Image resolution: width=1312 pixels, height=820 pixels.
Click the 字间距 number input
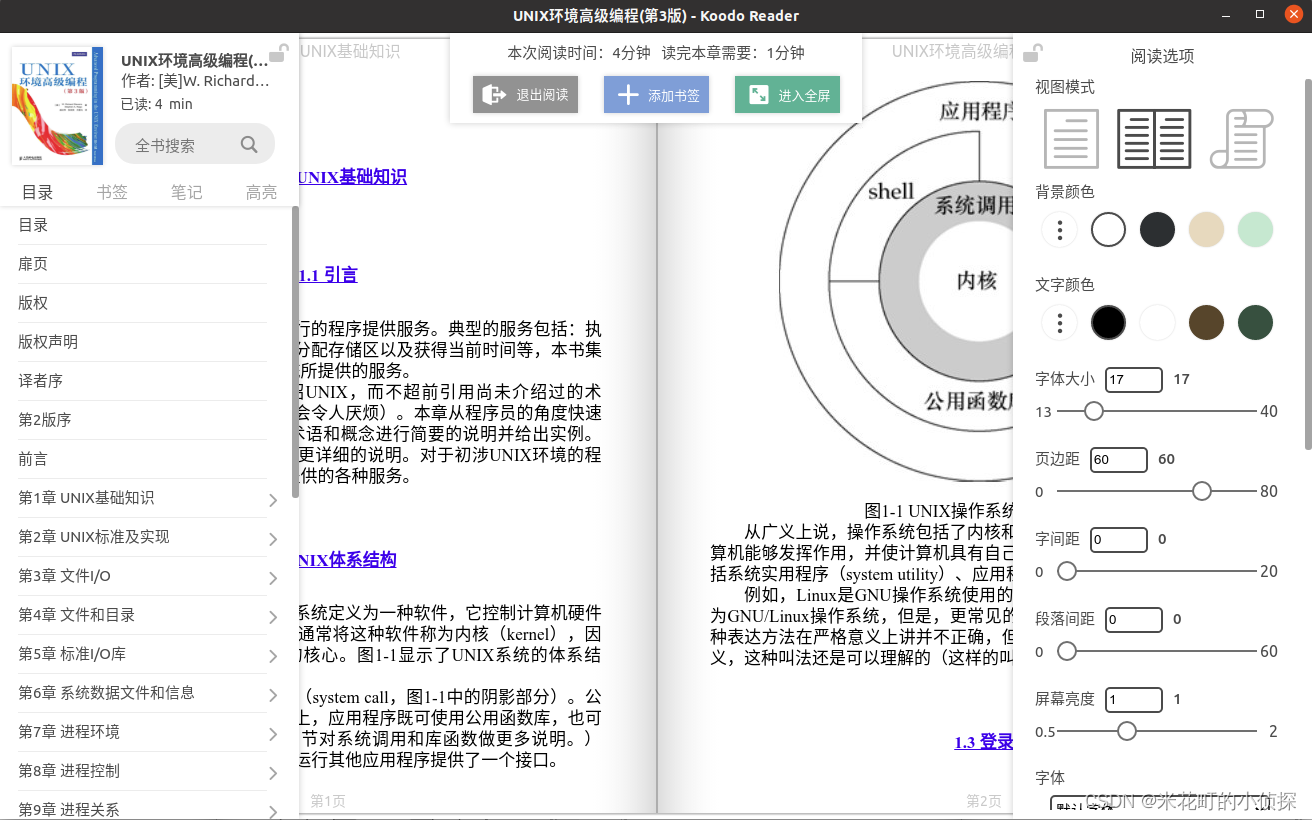coord(1119,539)
